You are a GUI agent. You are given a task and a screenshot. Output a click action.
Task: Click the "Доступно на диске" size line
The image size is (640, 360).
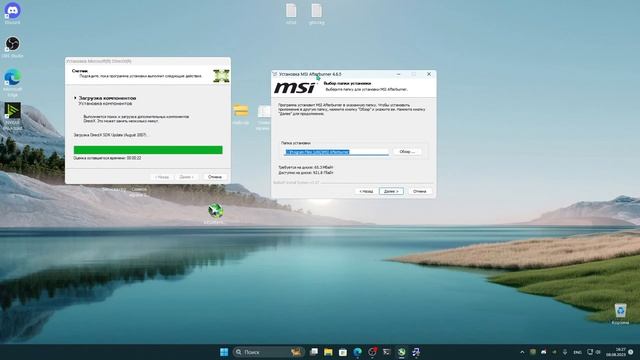(305, 173)
